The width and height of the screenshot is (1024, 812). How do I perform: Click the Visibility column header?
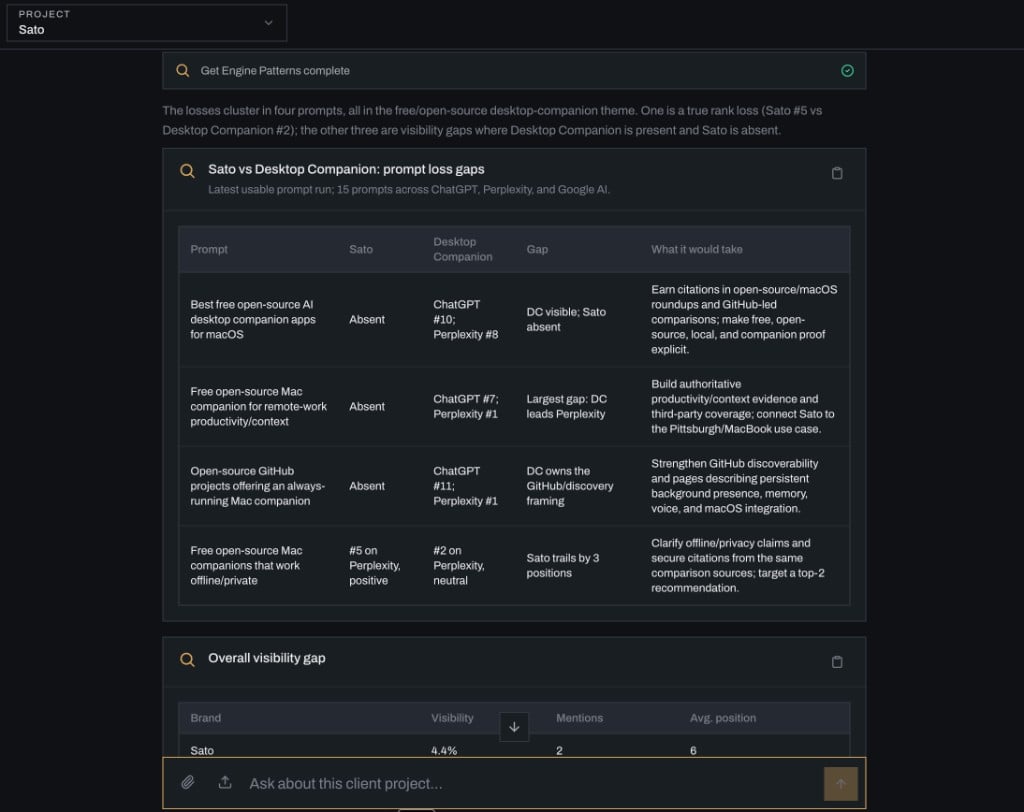coord(452,718)
